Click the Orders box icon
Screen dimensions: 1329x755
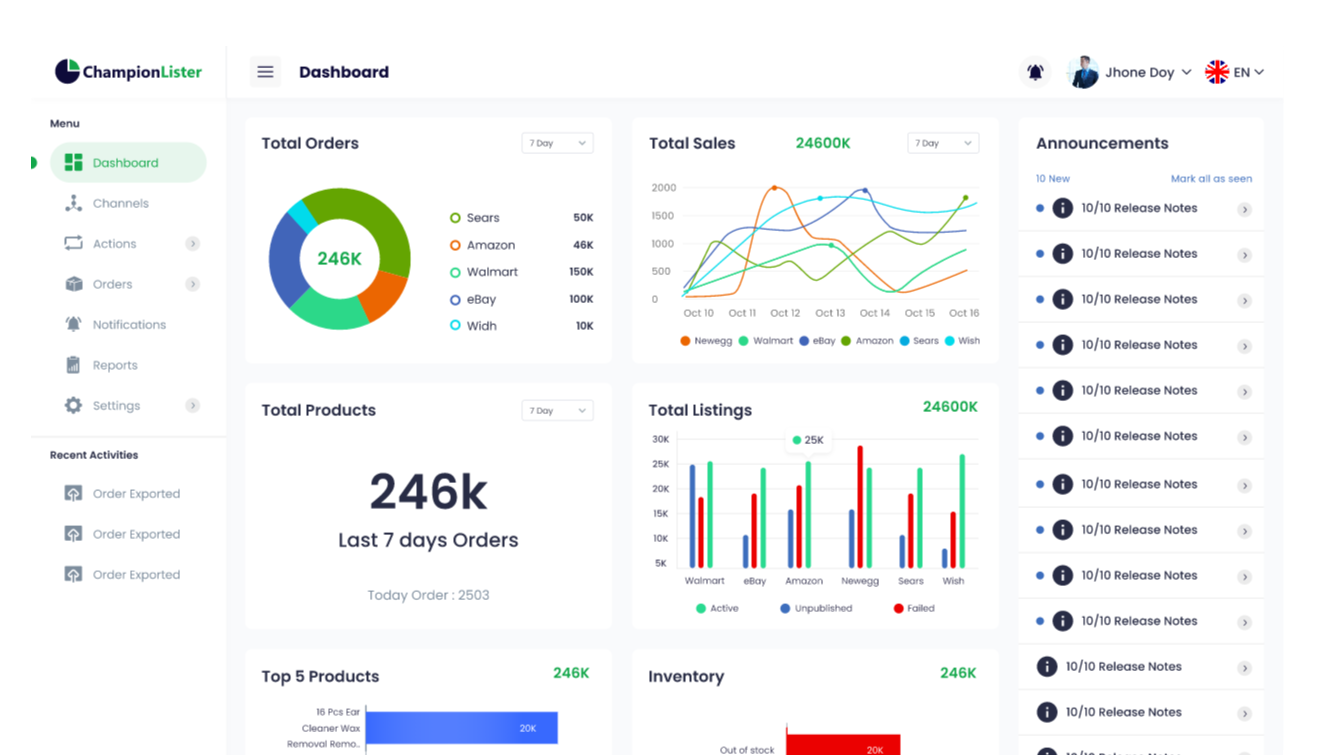(x=73, y=284)
